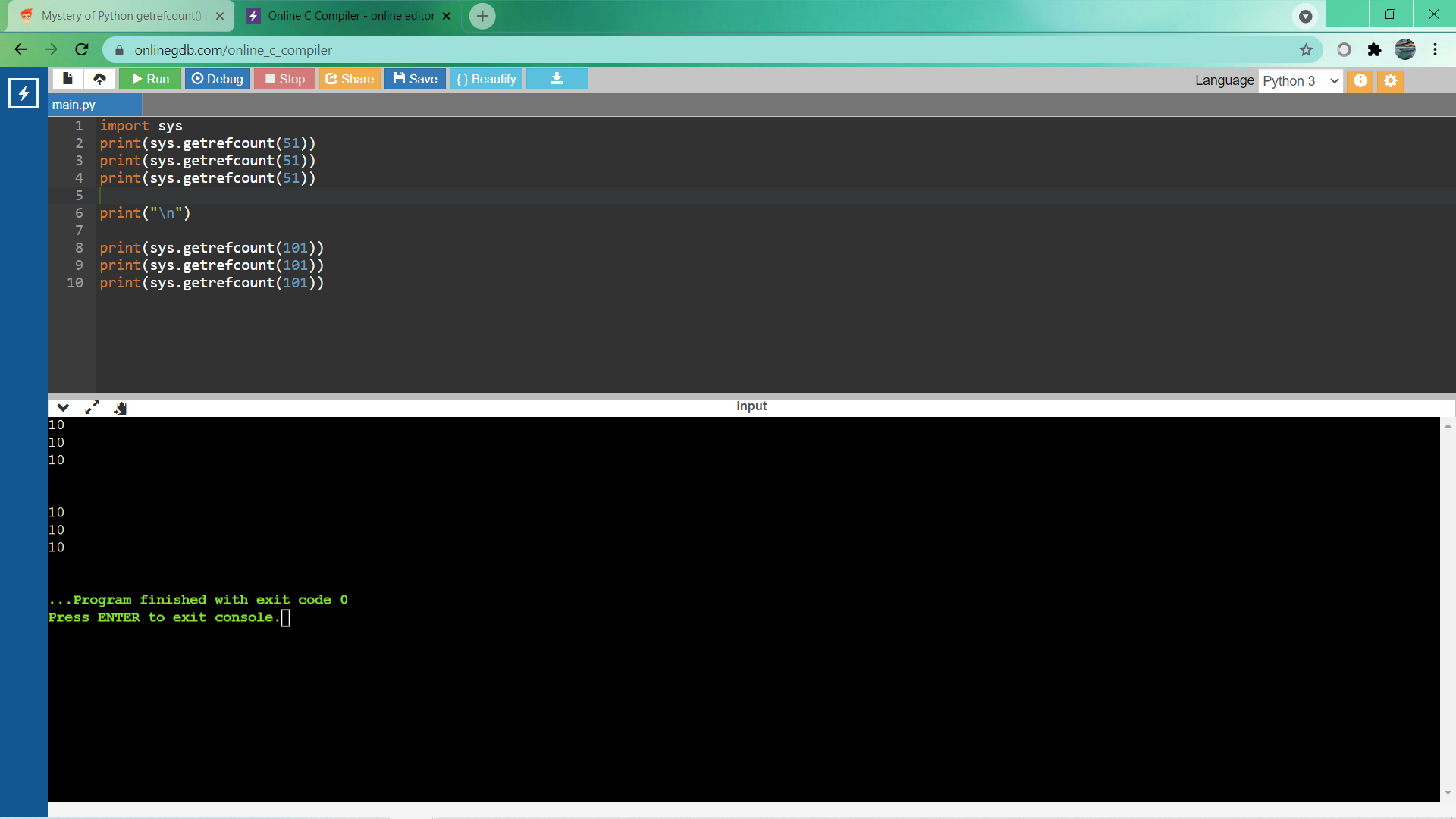Viewport: 1456px width, 819px height.
Task: Stop the running program
Action: coord(284,78)
